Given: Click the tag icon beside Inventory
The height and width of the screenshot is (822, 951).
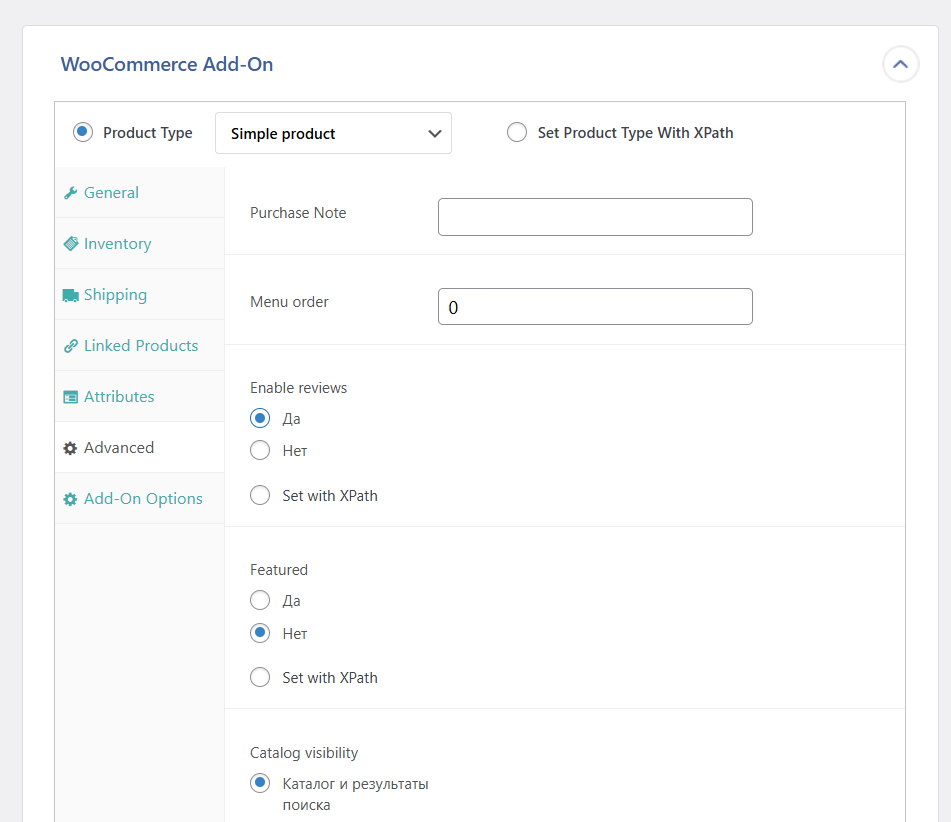Looking at the screenshot, I should [70, 244].
